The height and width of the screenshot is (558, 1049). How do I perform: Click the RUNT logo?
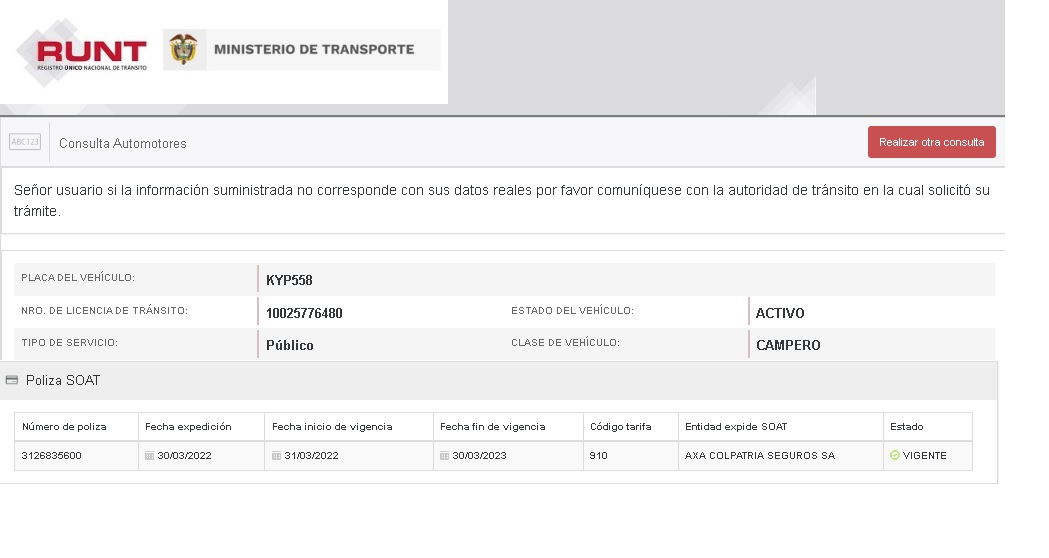tap(91, 52)
